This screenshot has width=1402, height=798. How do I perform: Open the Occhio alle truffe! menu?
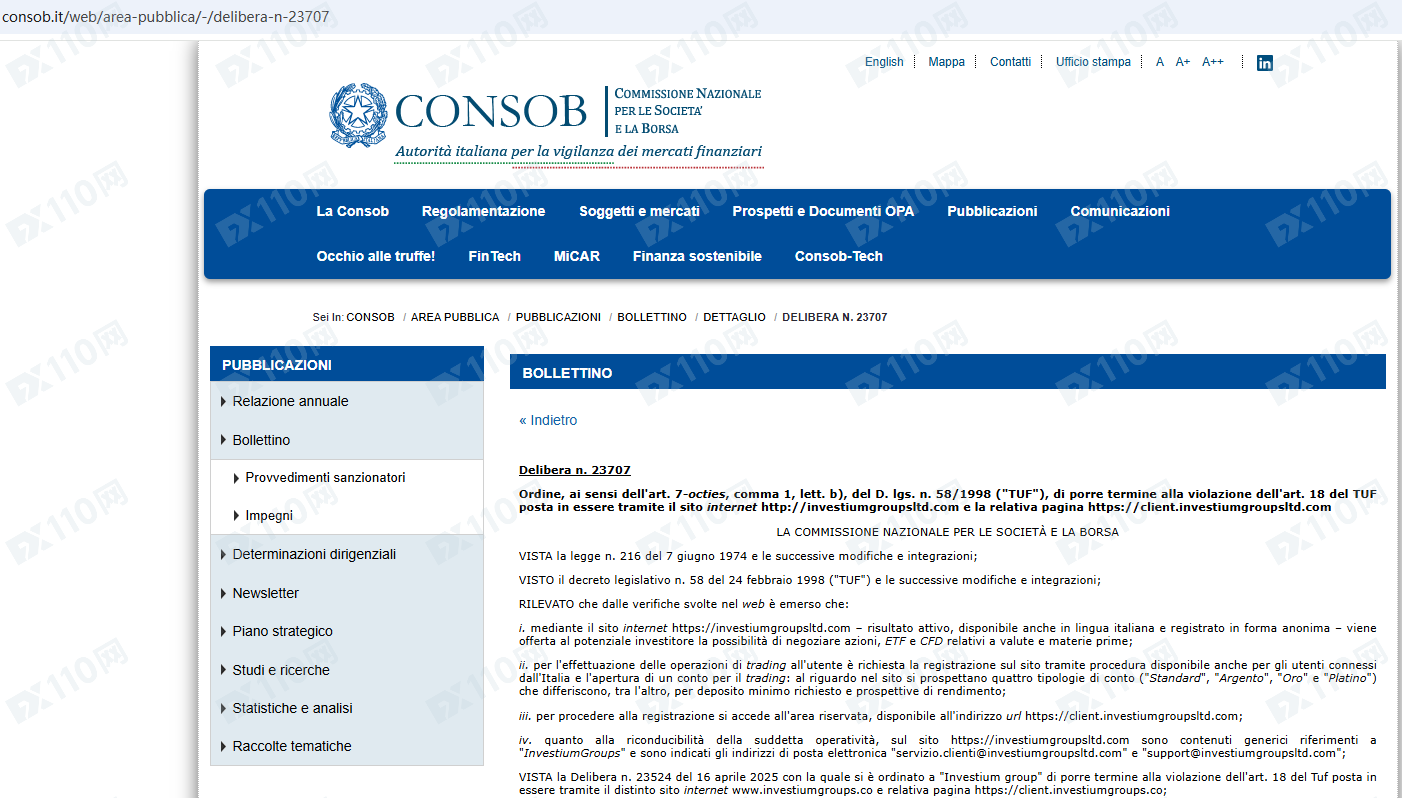[x=375, y=256]
